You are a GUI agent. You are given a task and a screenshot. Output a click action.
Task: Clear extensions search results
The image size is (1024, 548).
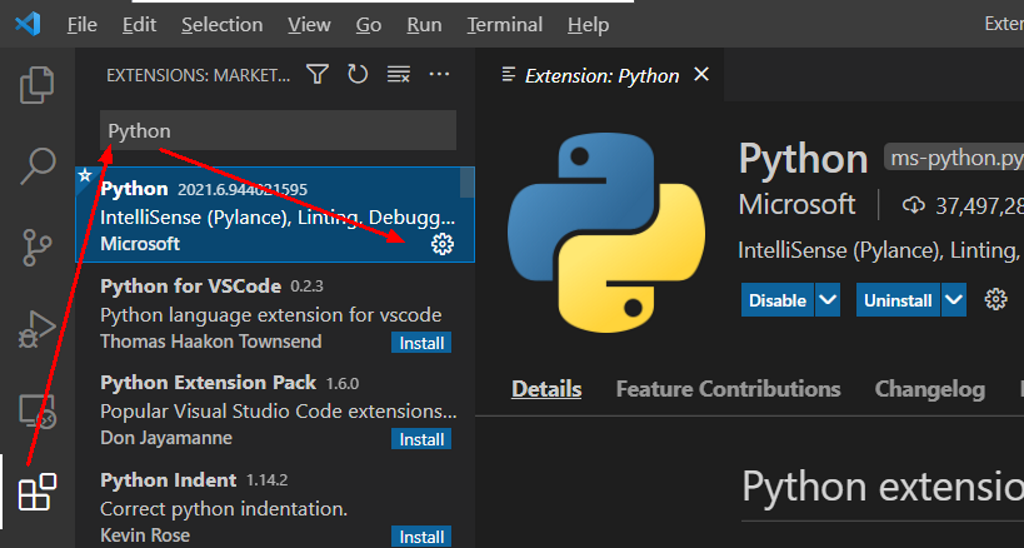[398, 75]
